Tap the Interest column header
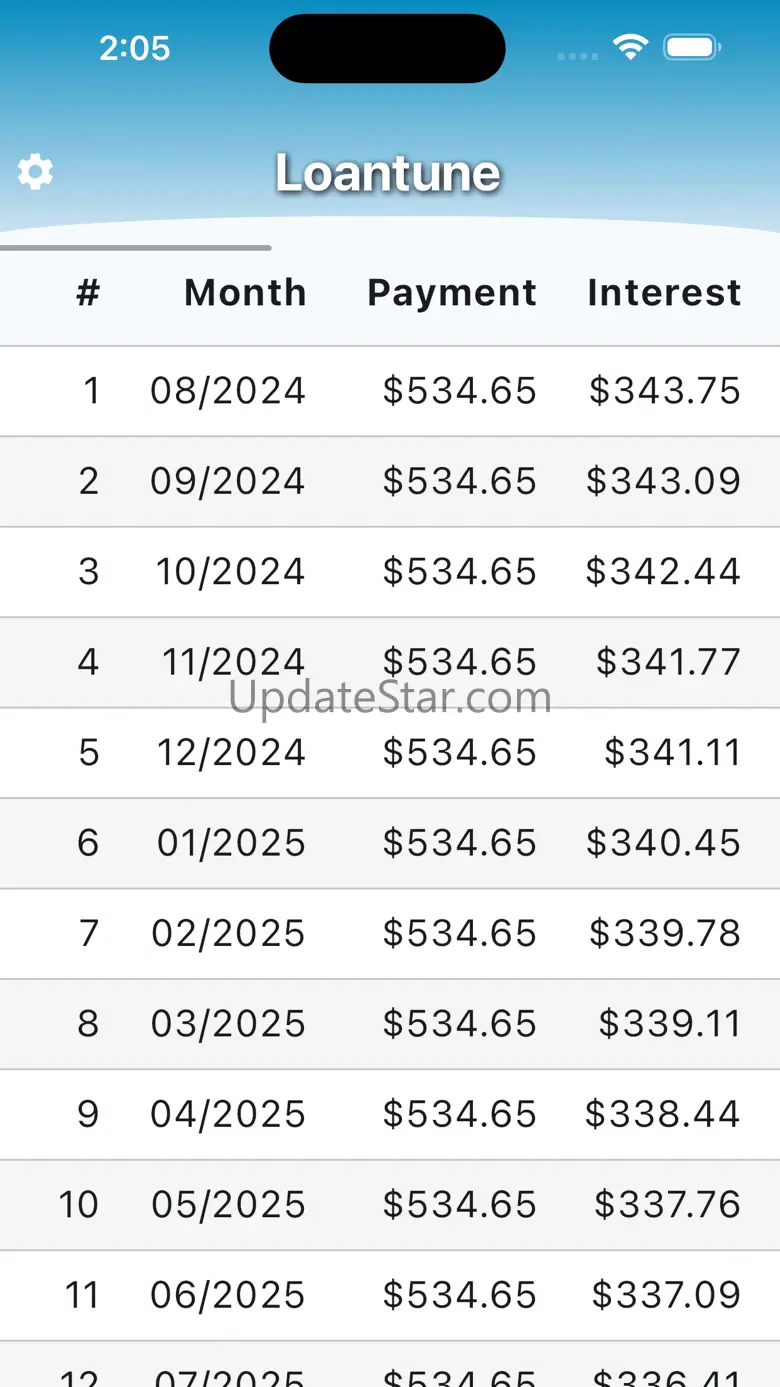The width and height of the screenshot is (780, 1387). coord(664,293)
